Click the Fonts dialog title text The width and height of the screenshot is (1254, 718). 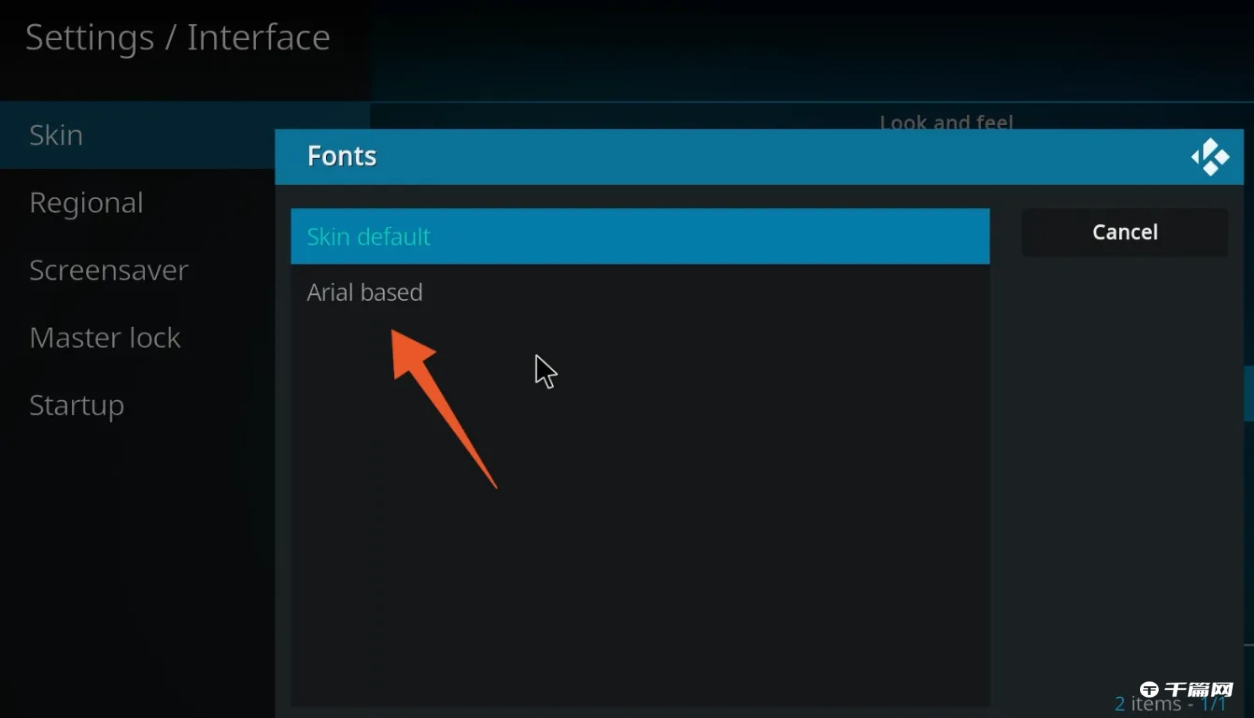tap(342, 156)
